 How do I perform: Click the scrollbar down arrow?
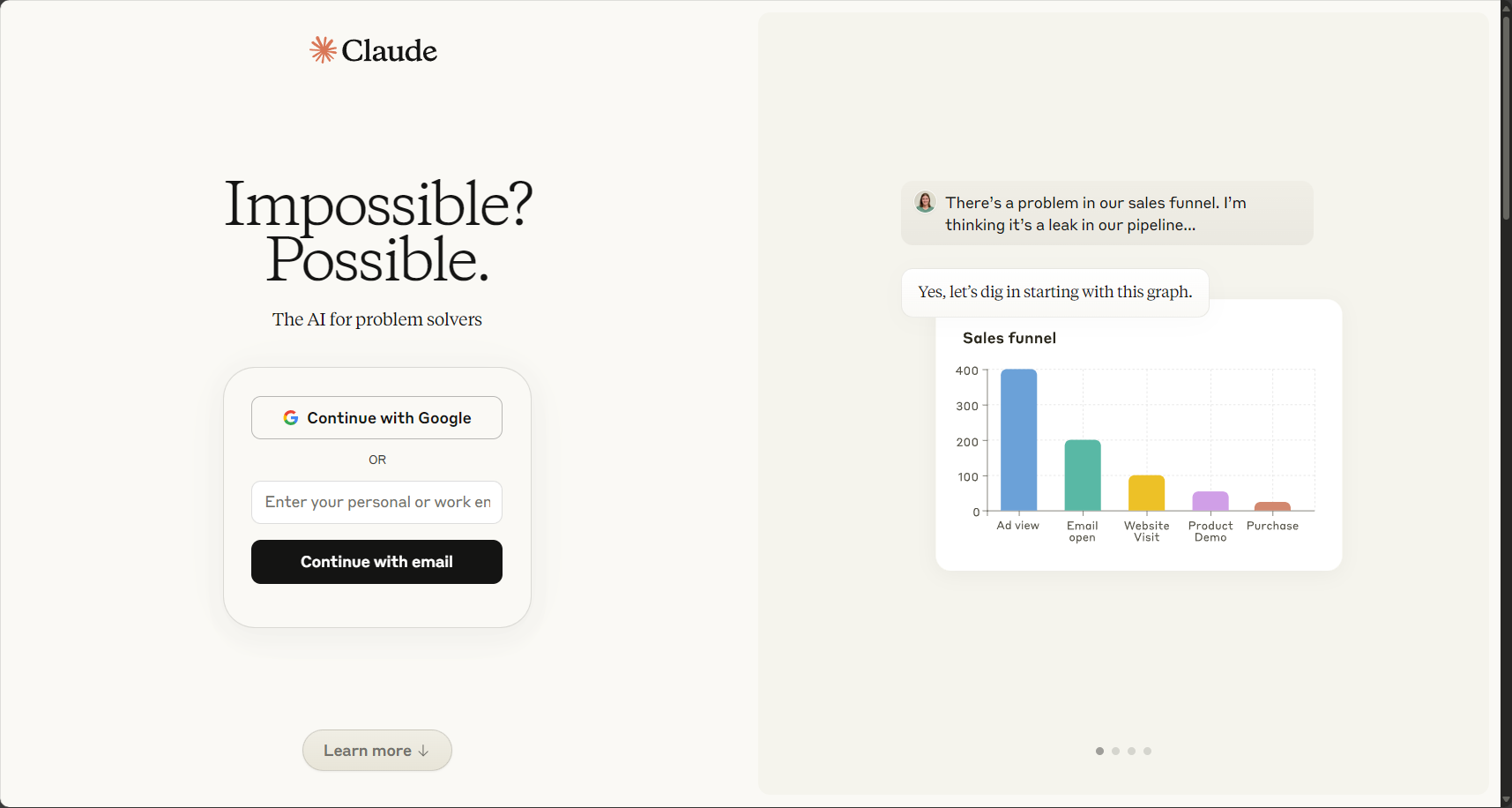(1506, 800)
